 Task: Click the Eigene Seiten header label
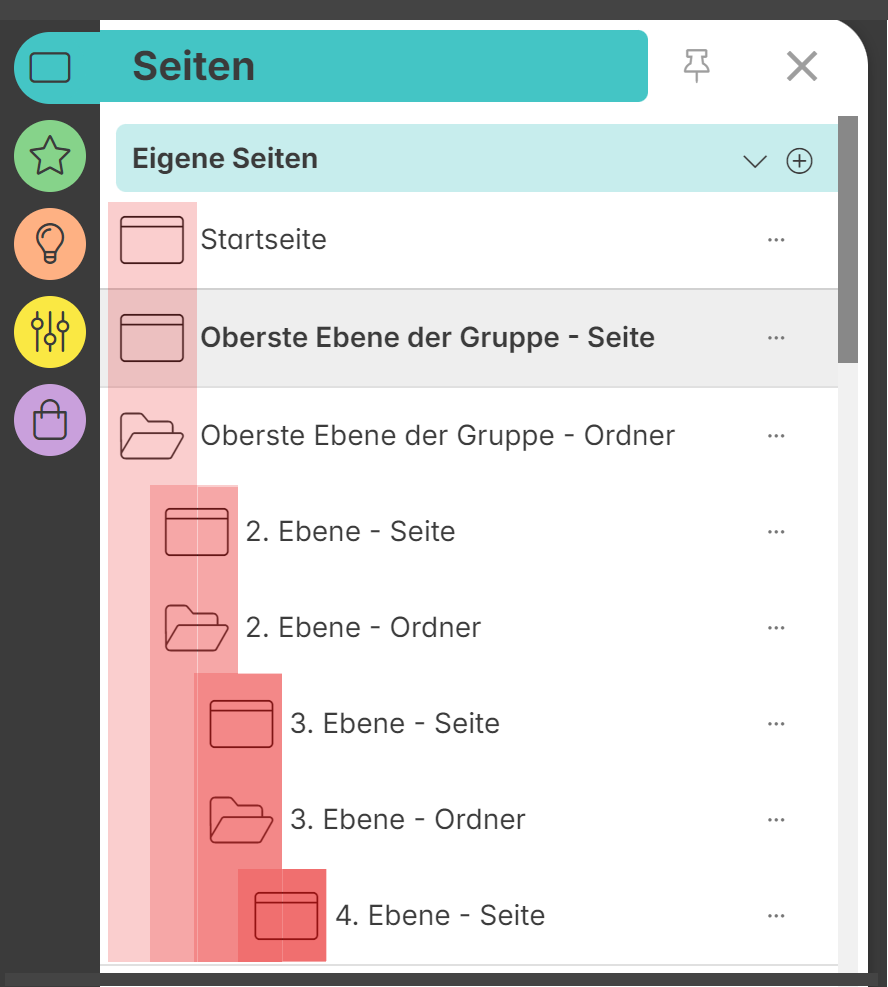click(225, 159)
